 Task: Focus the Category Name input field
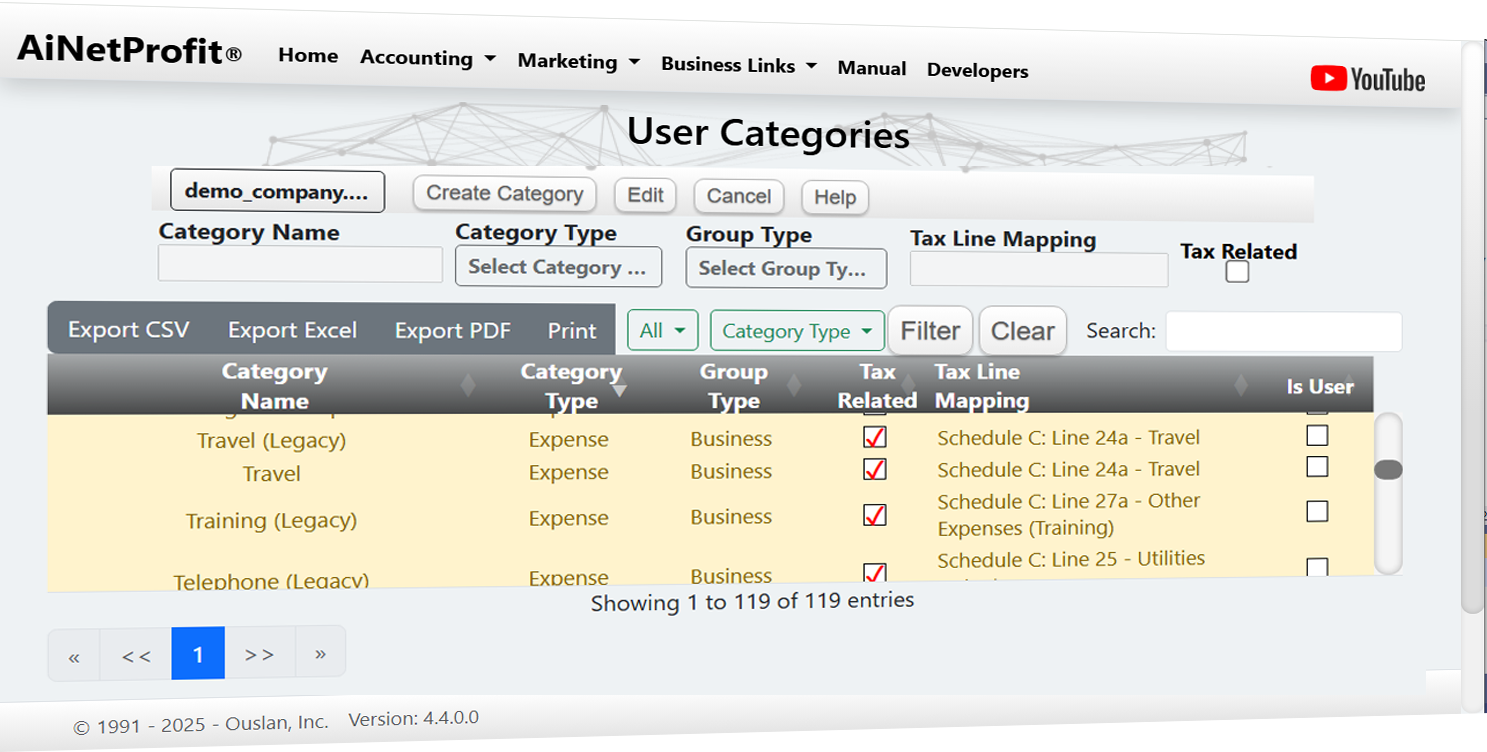[x=300, y=265]
